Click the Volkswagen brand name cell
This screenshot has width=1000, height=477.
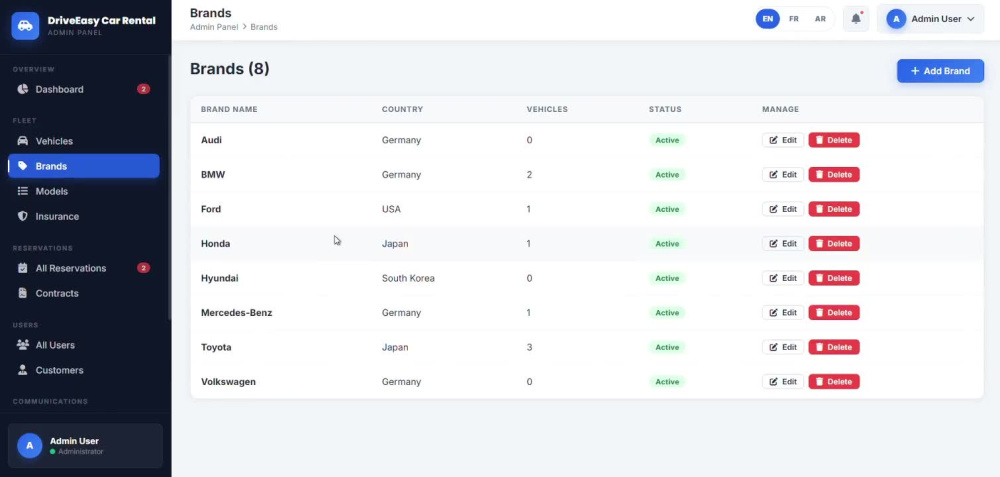pyautogui.click(x=228, y=381)
